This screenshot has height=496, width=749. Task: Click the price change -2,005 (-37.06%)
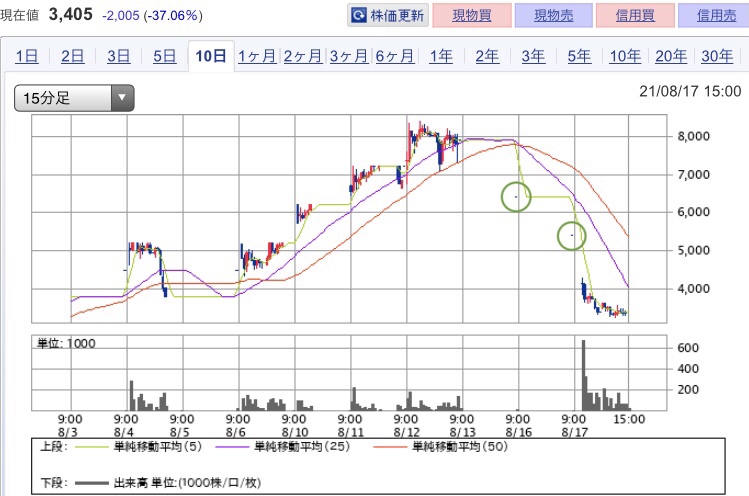[152, 15]
